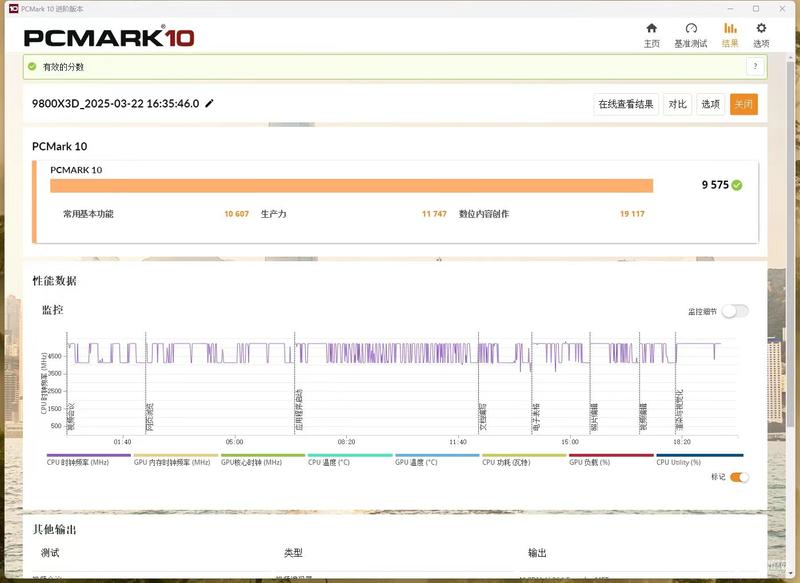Click the 有效的分数 banner text
The height and width of the screenshot is (583, 800).
(63, 67)
